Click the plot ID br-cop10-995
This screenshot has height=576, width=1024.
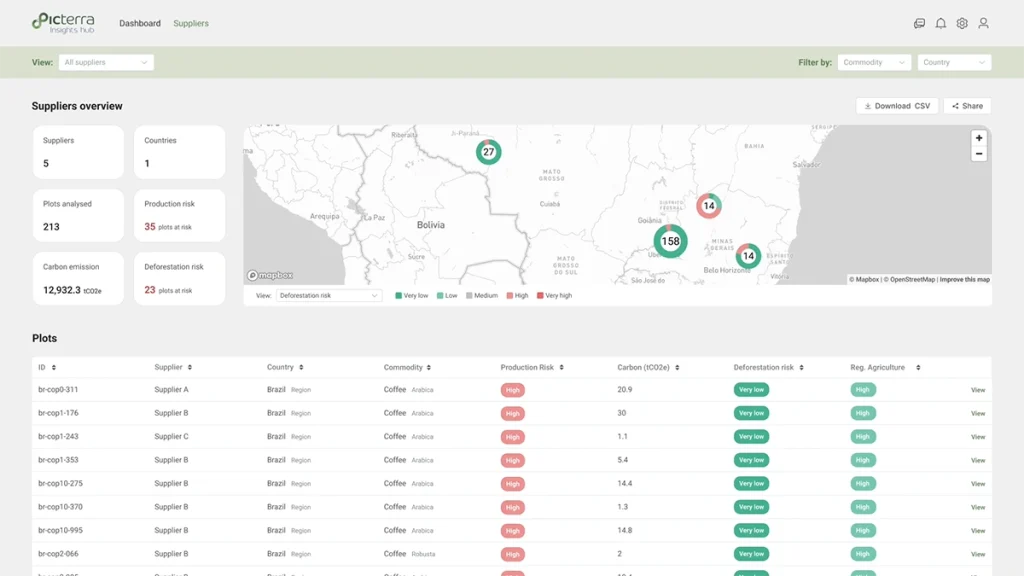(60, 531)
